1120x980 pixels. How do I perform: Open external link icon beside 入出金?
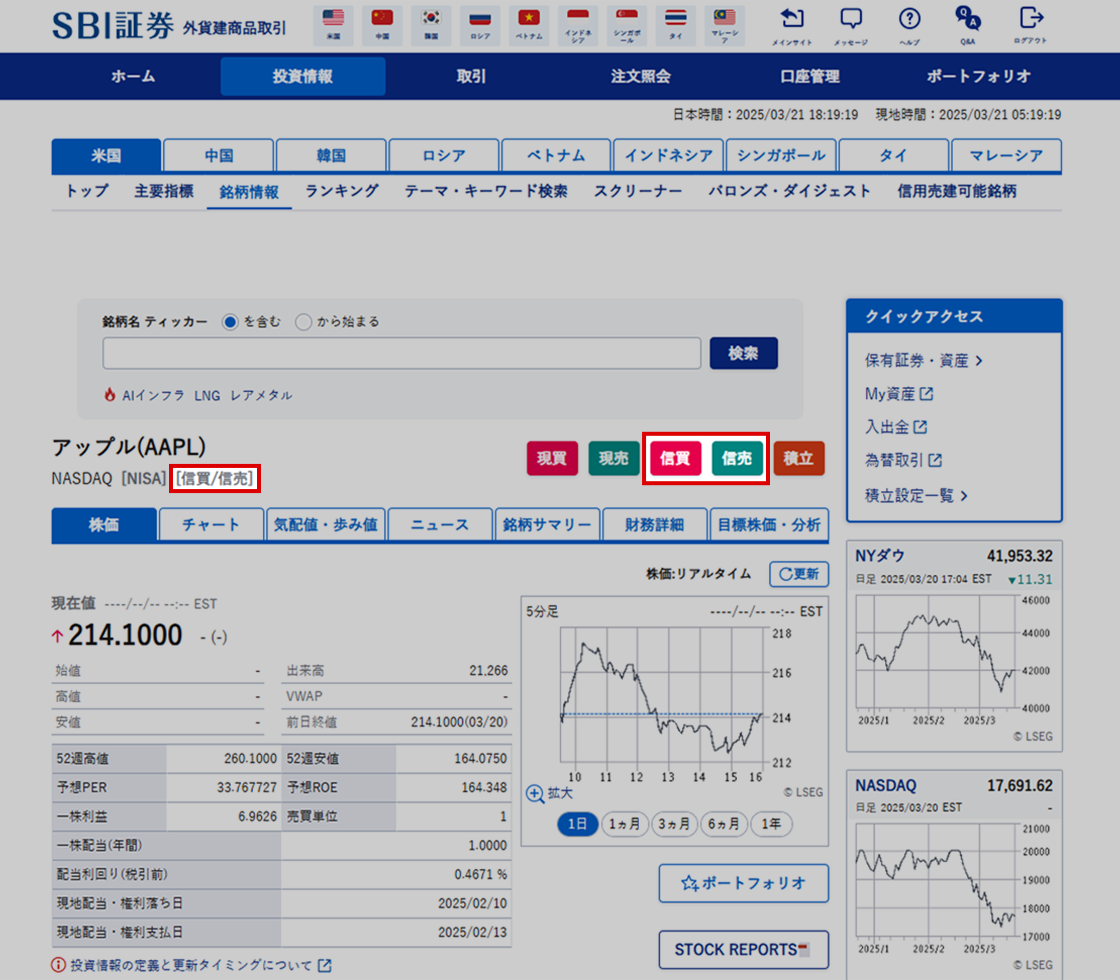[x=920, y=427]
